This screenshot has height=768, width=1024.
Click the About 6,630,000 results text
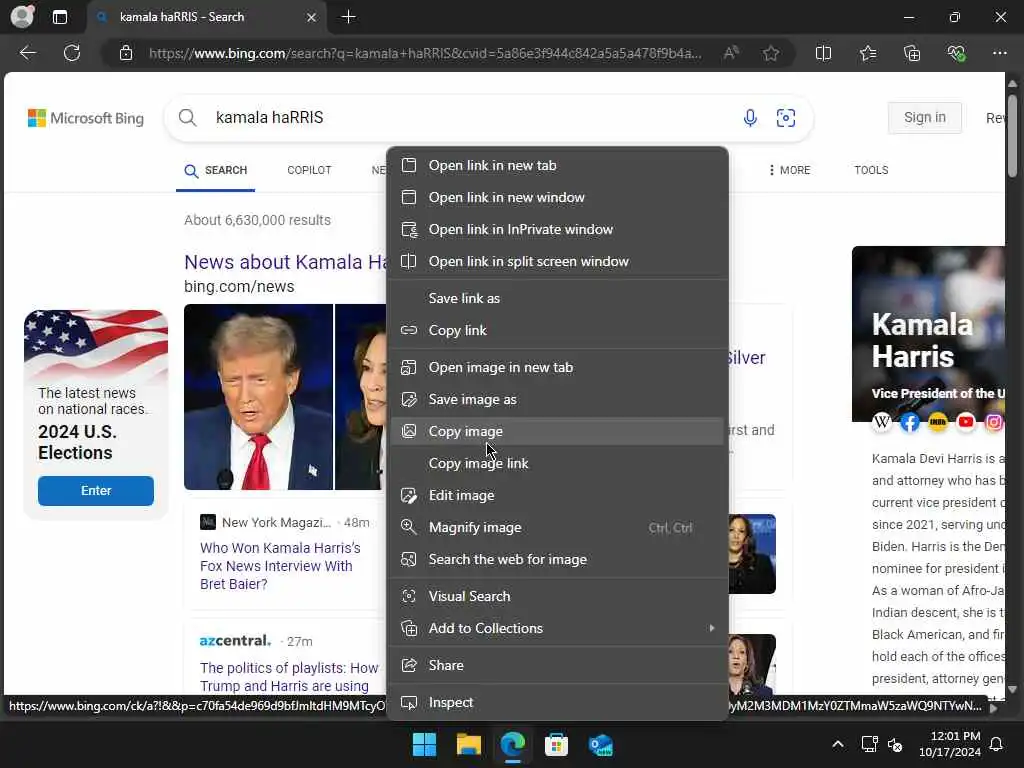click(x=257, y=220)
